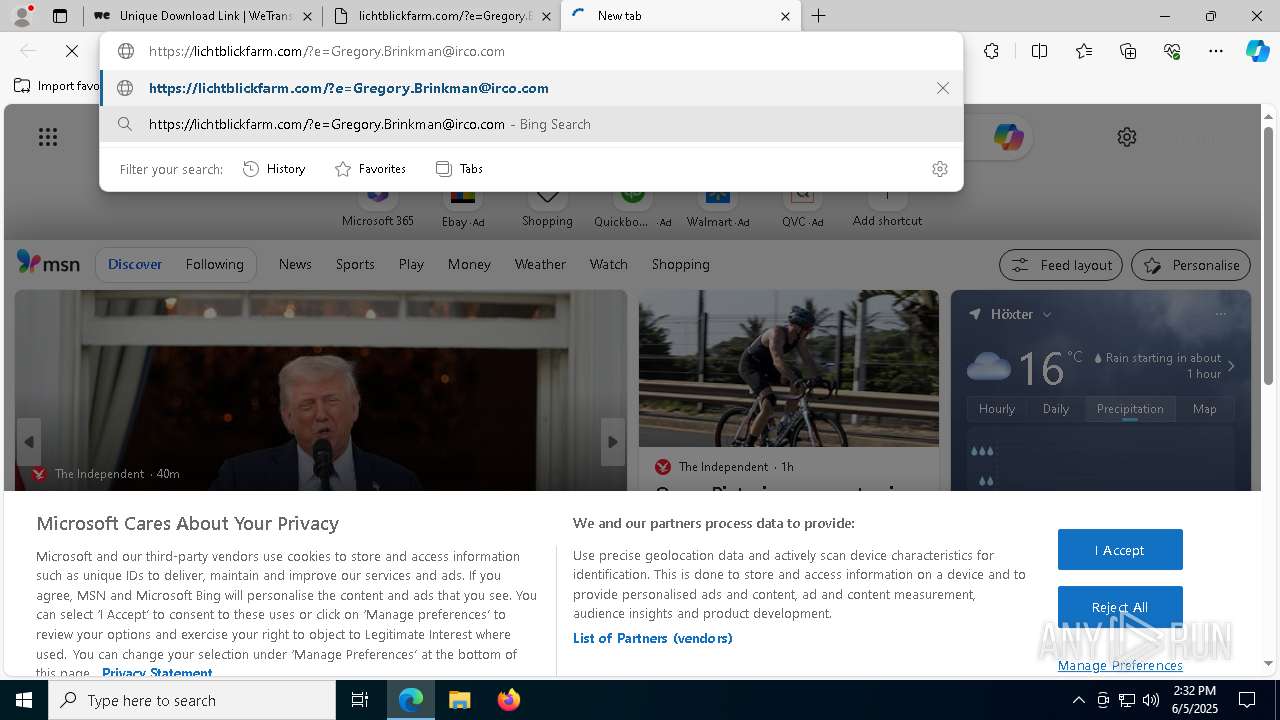1280x720 pixels.
Task: Close the New tab tab
Action: pos(785,16)
